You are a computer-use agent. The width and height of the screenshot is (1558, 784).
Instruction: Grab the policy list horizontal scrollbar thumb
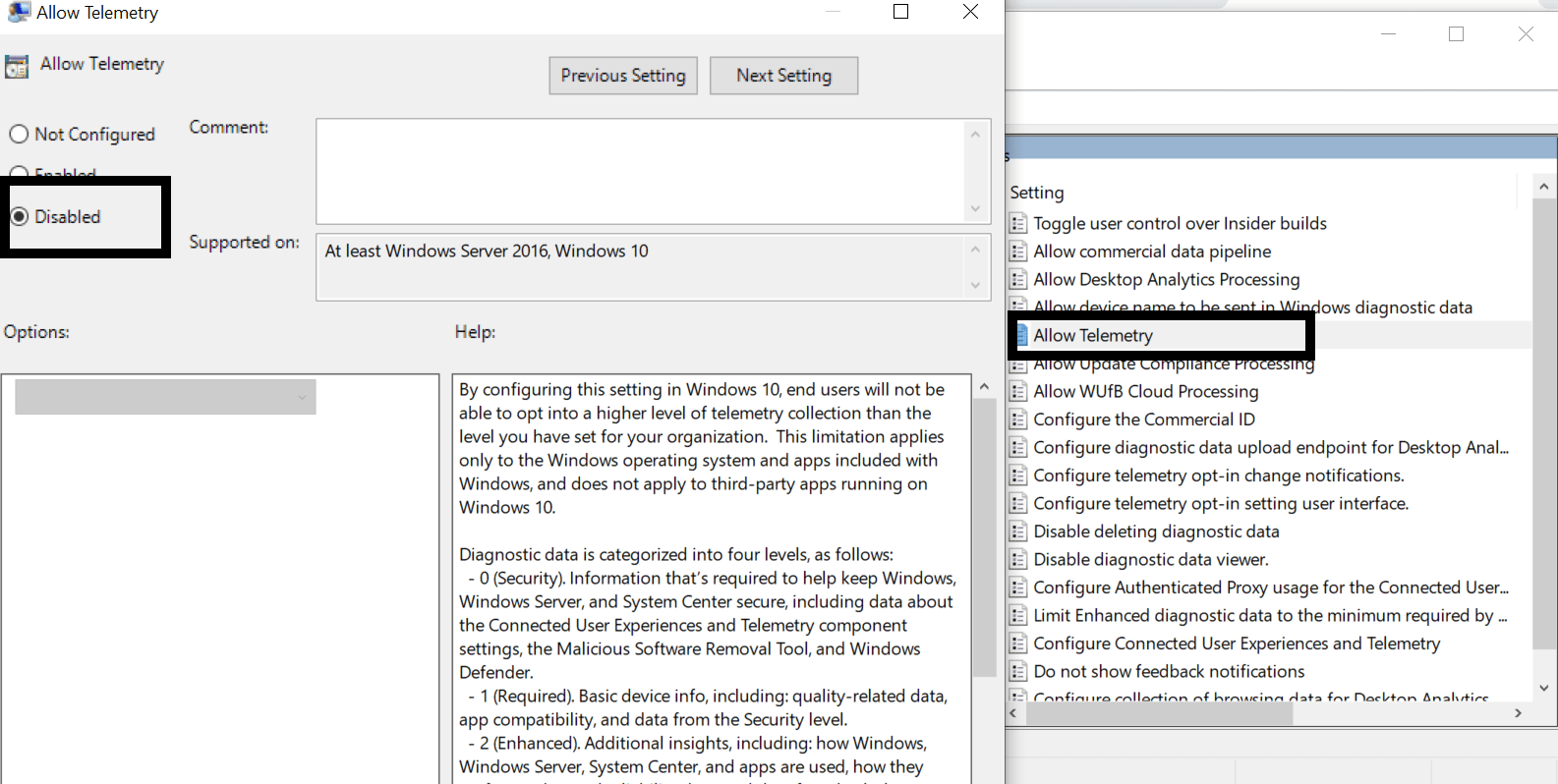click(1159, 714)
